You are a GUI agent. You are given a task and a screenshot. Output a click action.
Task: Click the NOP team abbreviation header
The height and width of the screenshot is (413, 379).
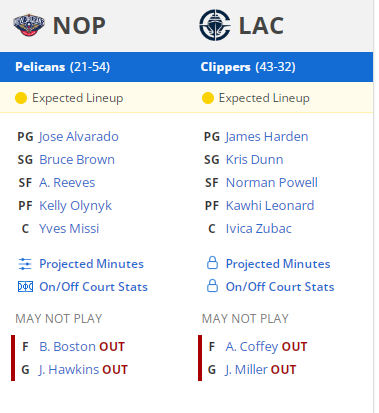[79, 26]
